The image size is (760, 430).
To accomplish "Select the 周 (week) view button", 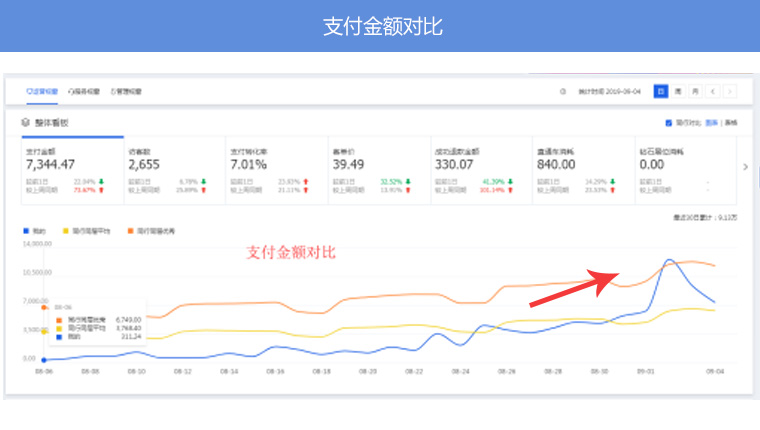I will [678, 91].
